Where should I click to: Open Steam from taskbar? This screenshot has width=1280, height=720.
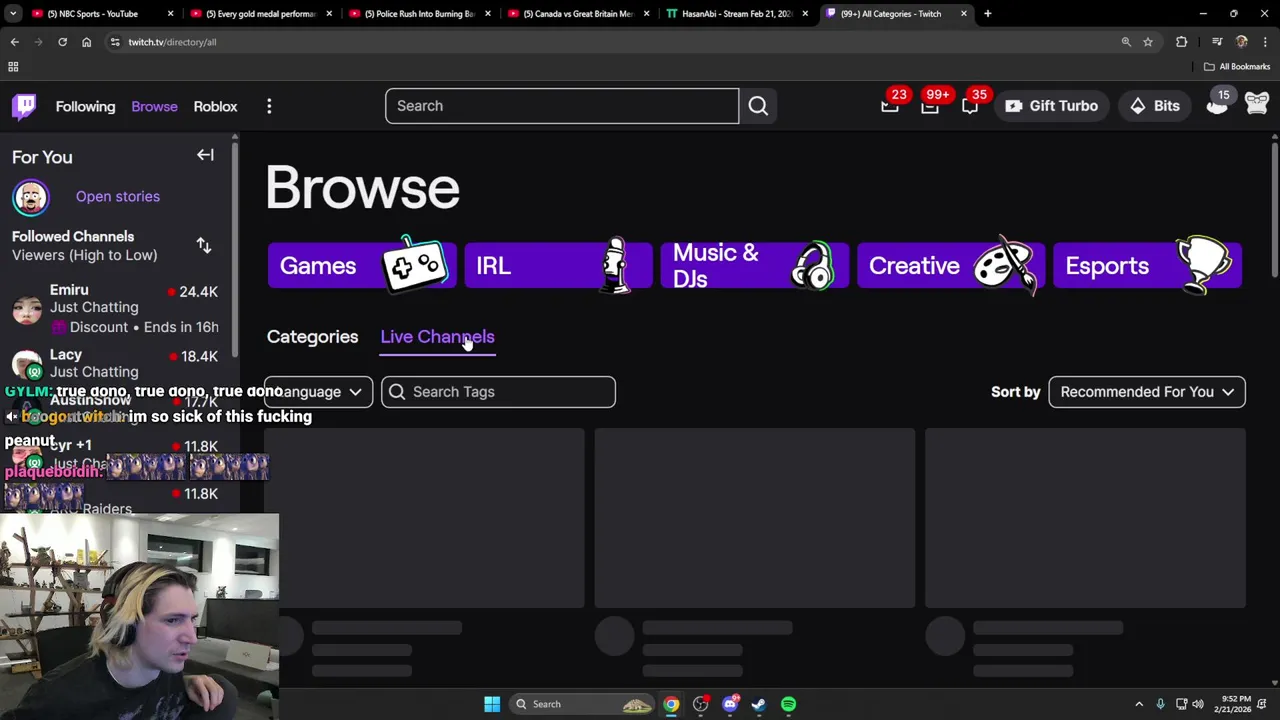tap(759, 704)
